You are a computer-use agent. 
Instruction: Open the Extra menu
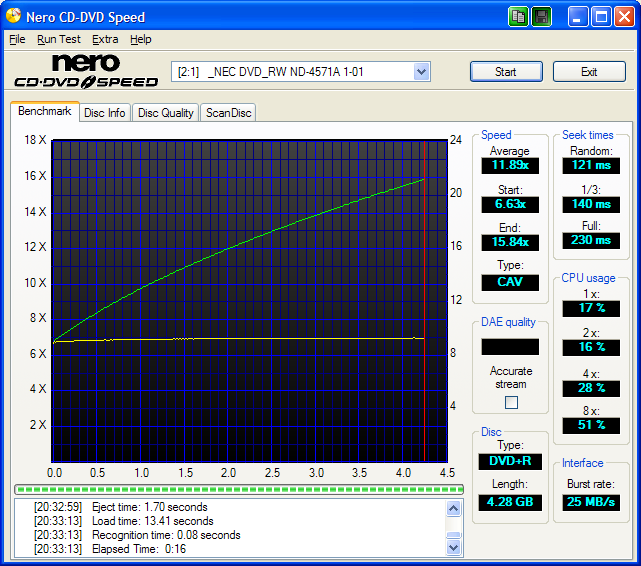[105, 39]
